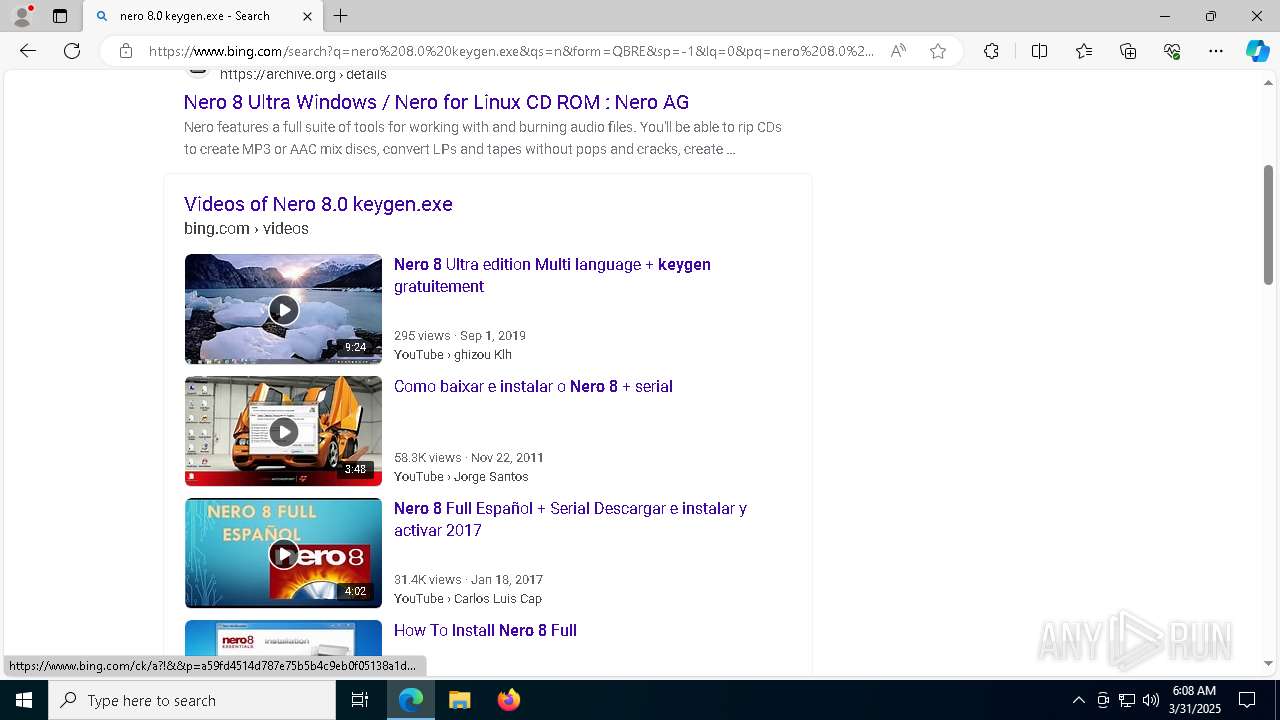This screenshot has height=720, width=1280.
Task: Open Nero 8 Ultra edition Multi language video link
Action: point(552,275)
